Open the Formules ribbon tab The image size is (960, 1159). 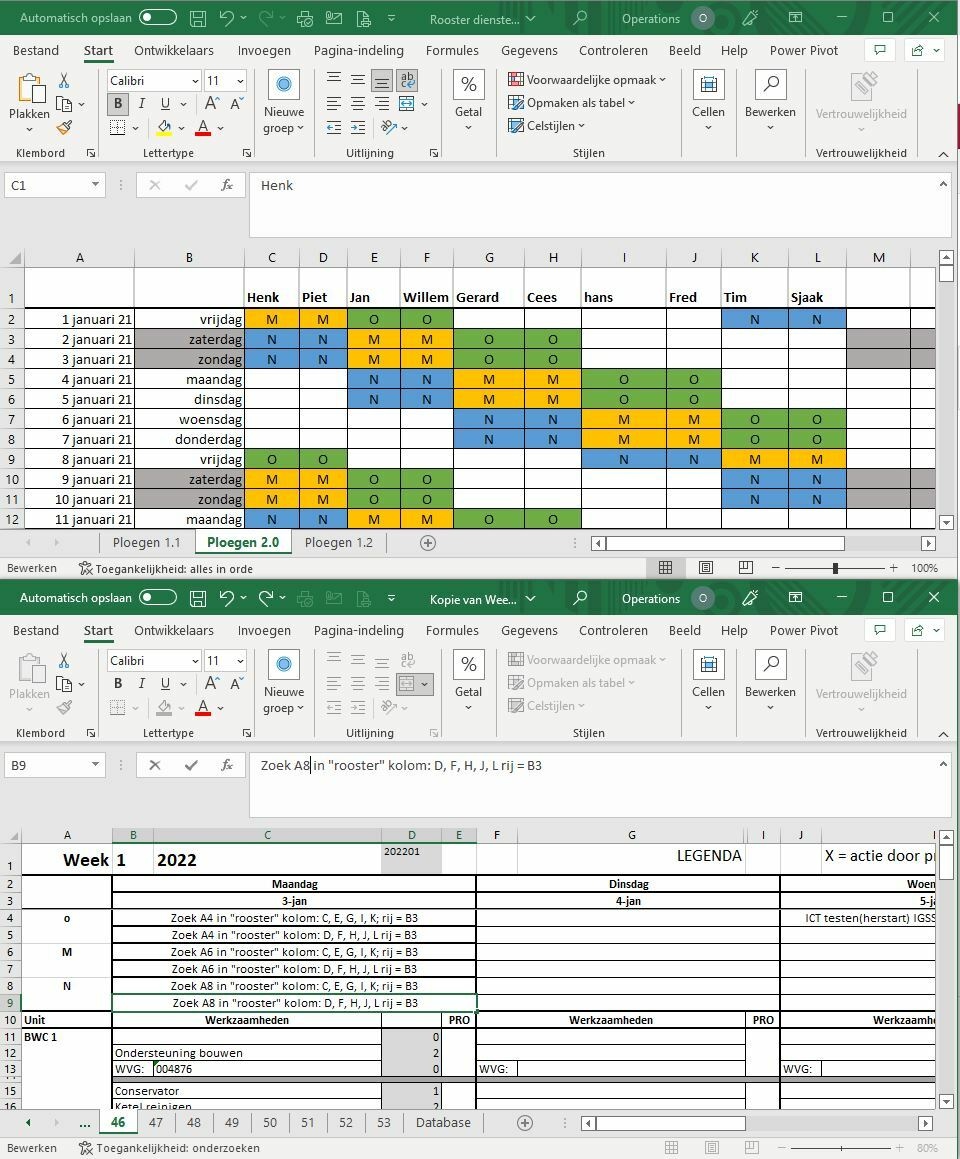coord(452,50)
